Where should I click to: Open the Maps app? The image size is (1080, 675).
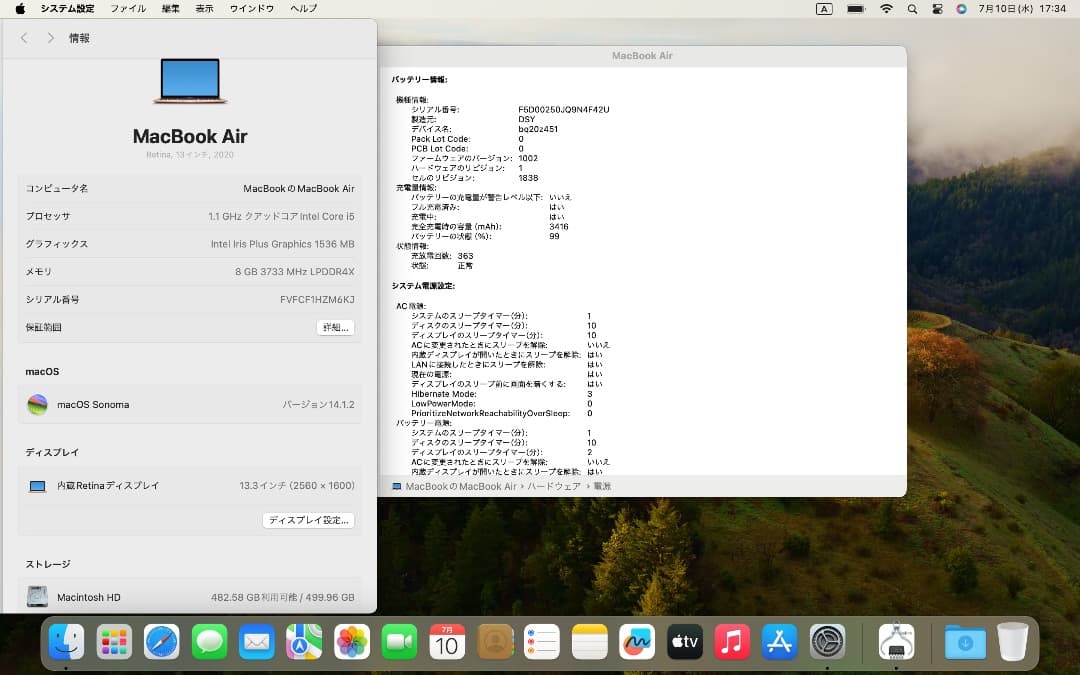(x=304, y=641)
